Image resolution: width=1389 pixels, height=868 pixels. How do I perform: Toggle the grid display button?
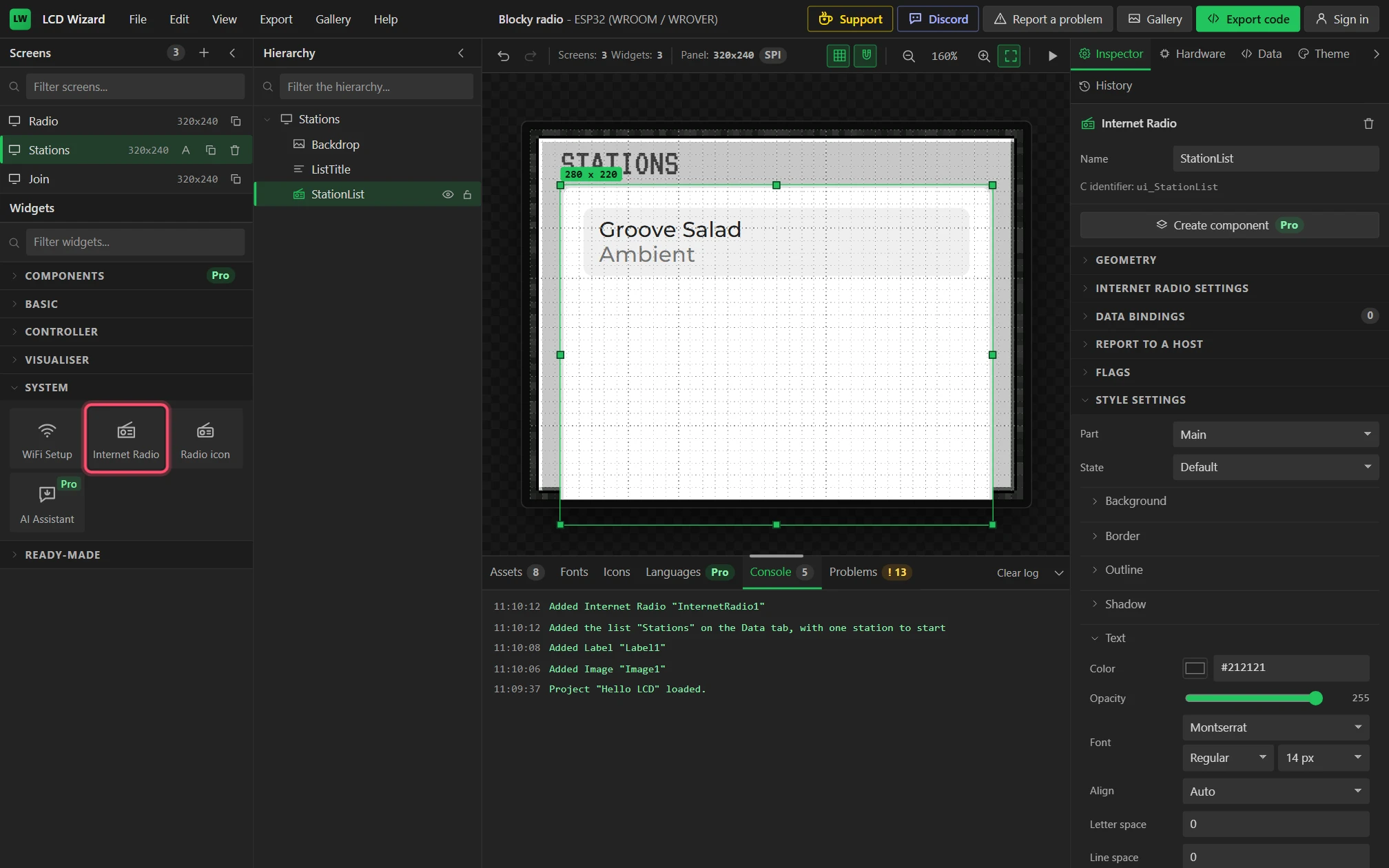coord(839,56)
